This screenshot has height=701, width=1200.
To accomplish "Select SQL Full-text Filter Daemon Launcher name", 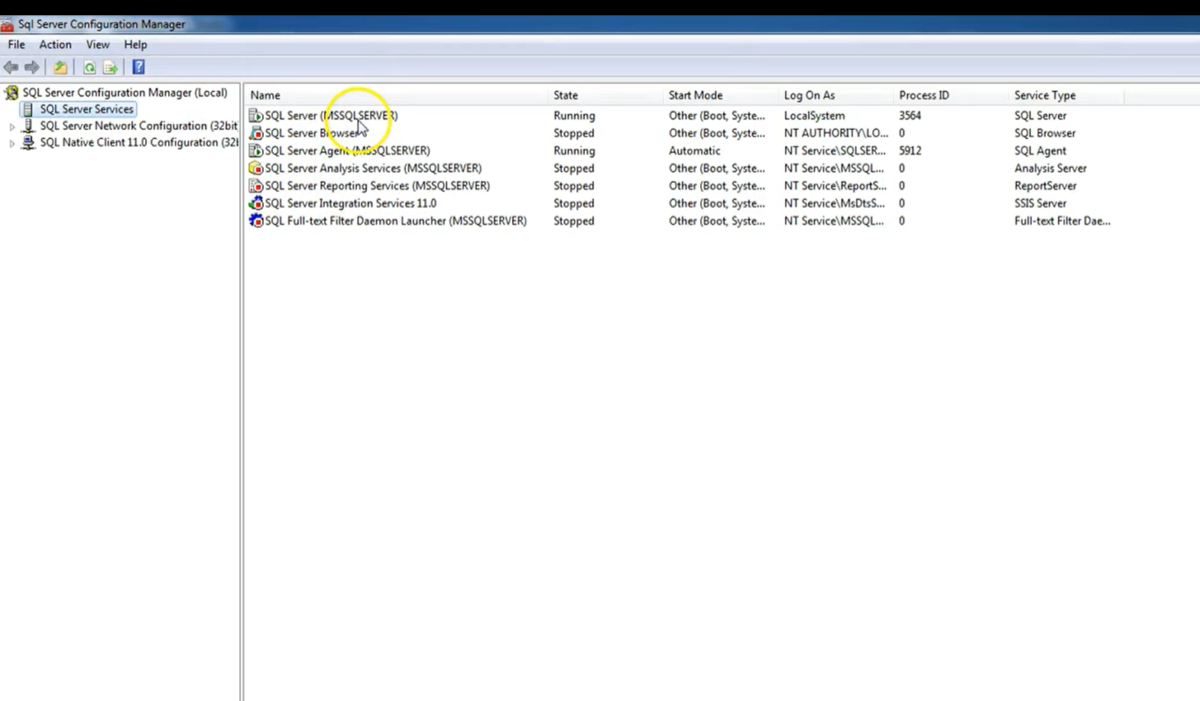I will (x=395, y=221).
